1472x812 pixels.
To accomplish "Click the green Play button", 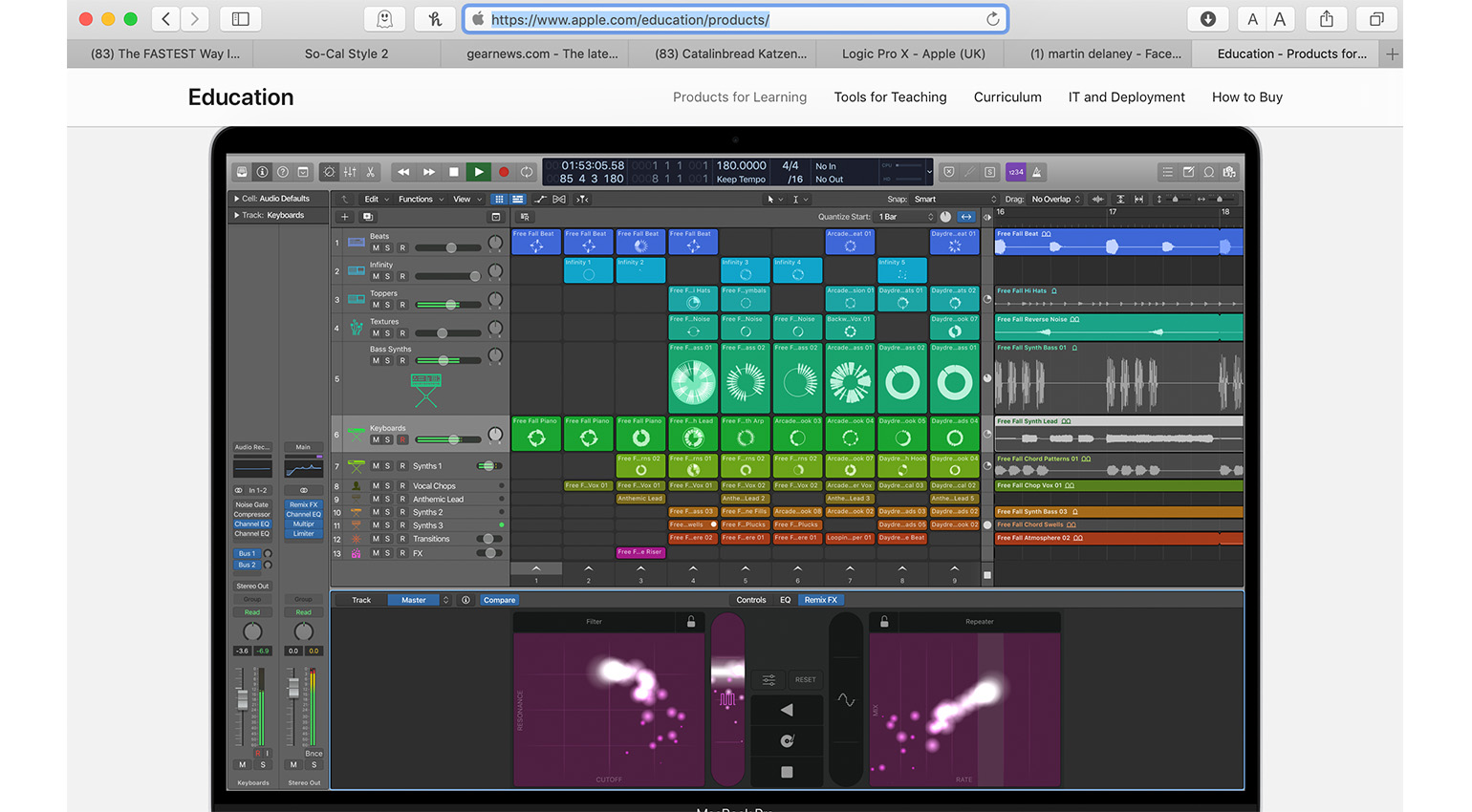I will coord(479,172).
